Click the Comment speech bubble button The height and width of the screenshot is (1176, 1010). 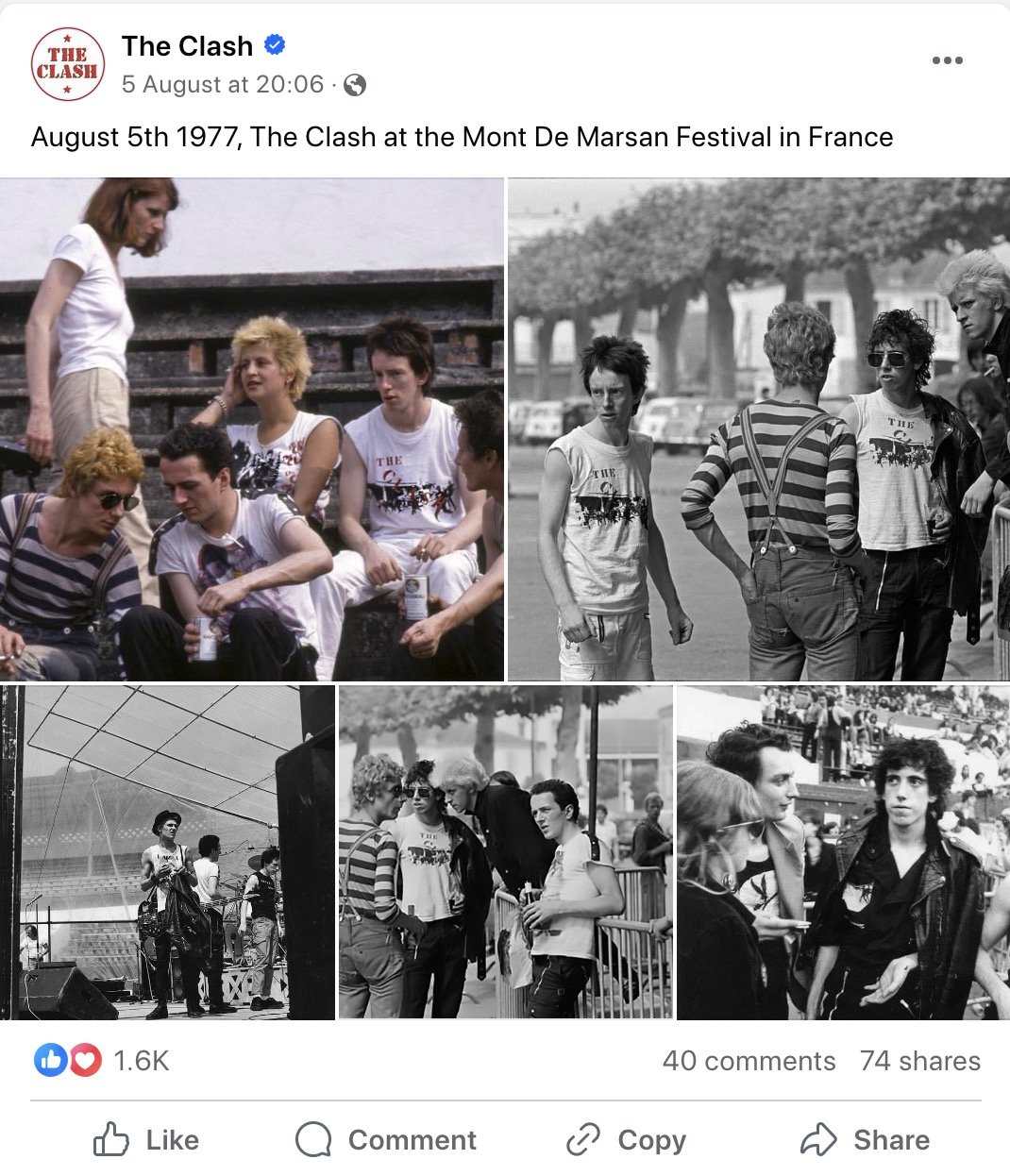[385, 1140]
